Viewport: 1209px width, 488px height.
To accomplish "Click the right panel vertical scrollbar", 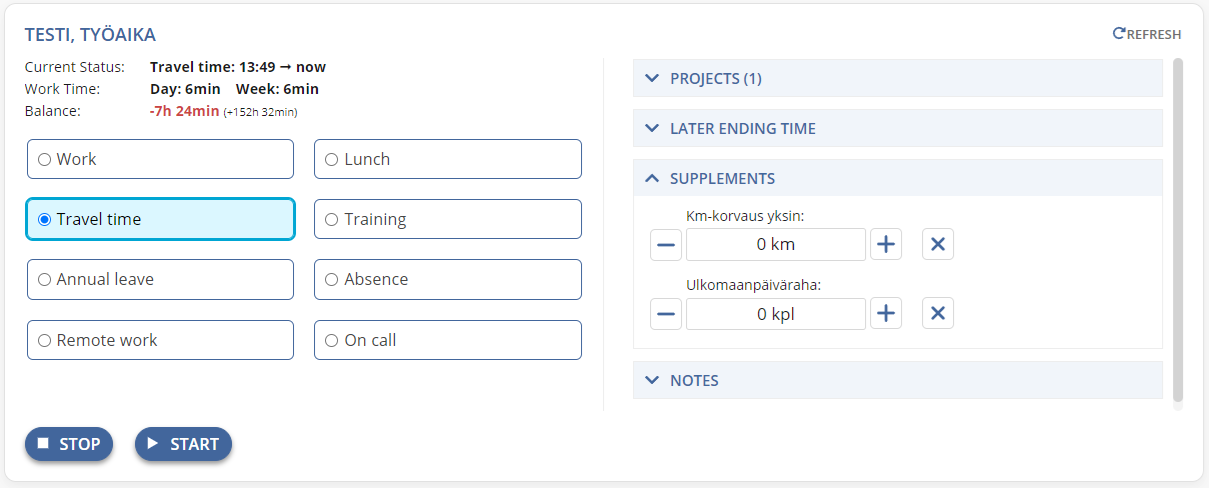I will (x=1178, y=230).
